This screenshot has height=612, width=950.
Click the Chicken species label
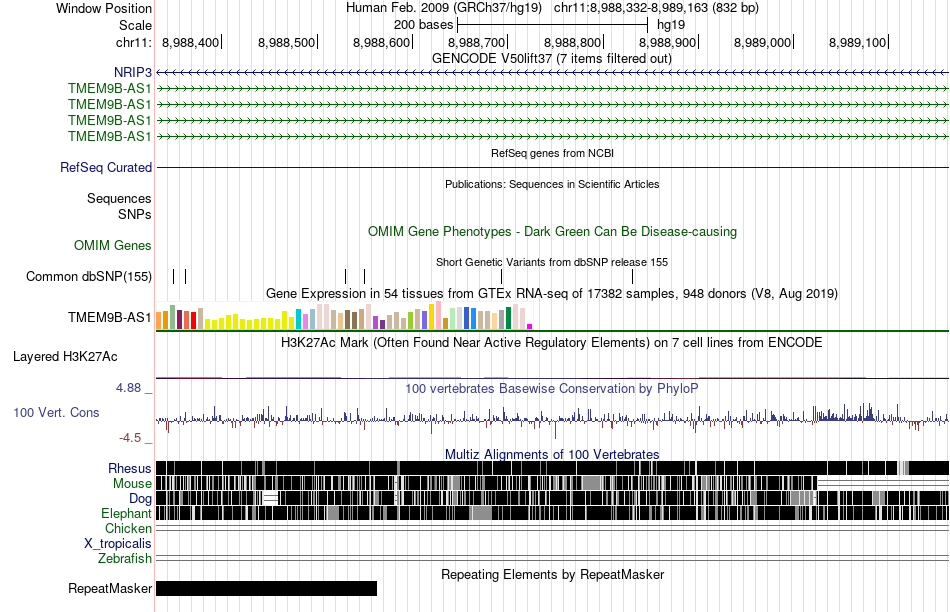pyautogui.click(x=128, y=528)
